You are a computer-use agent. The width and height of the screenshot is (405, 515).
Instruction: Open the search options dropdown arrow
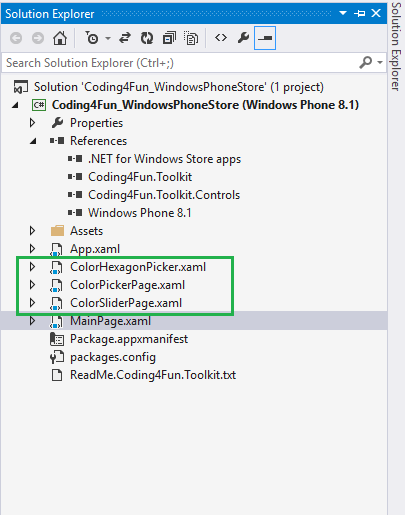click(x=380, y=62)
